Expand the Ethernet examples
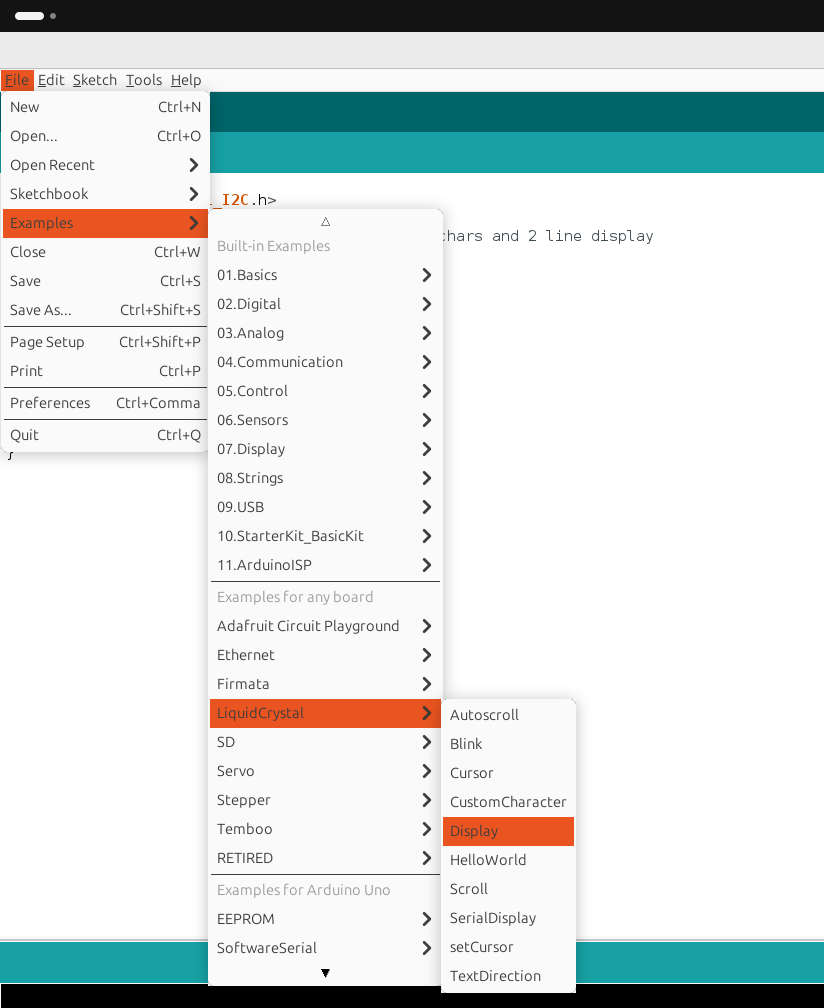This screenshot has width=824, height=1008. pyautogui.click(x=325, y=655)
